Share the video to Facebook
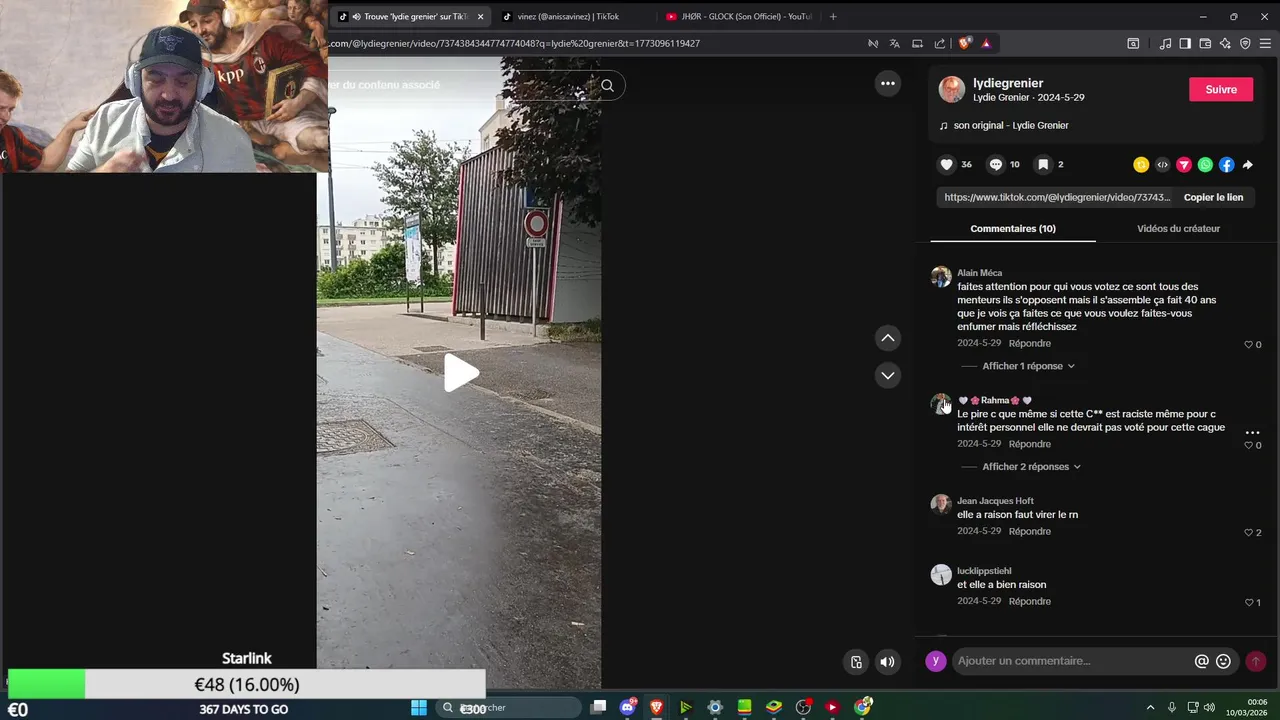Screen dimensions: 1280x720 [1226, 165]
